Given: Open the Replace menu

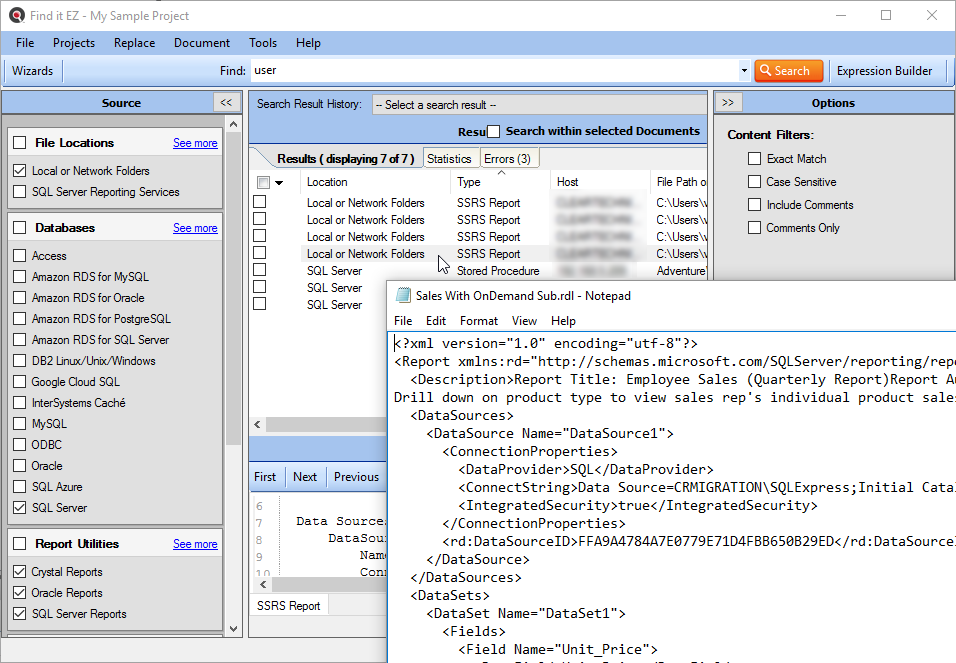Looking at the screenshot, I should pos(134,43).
